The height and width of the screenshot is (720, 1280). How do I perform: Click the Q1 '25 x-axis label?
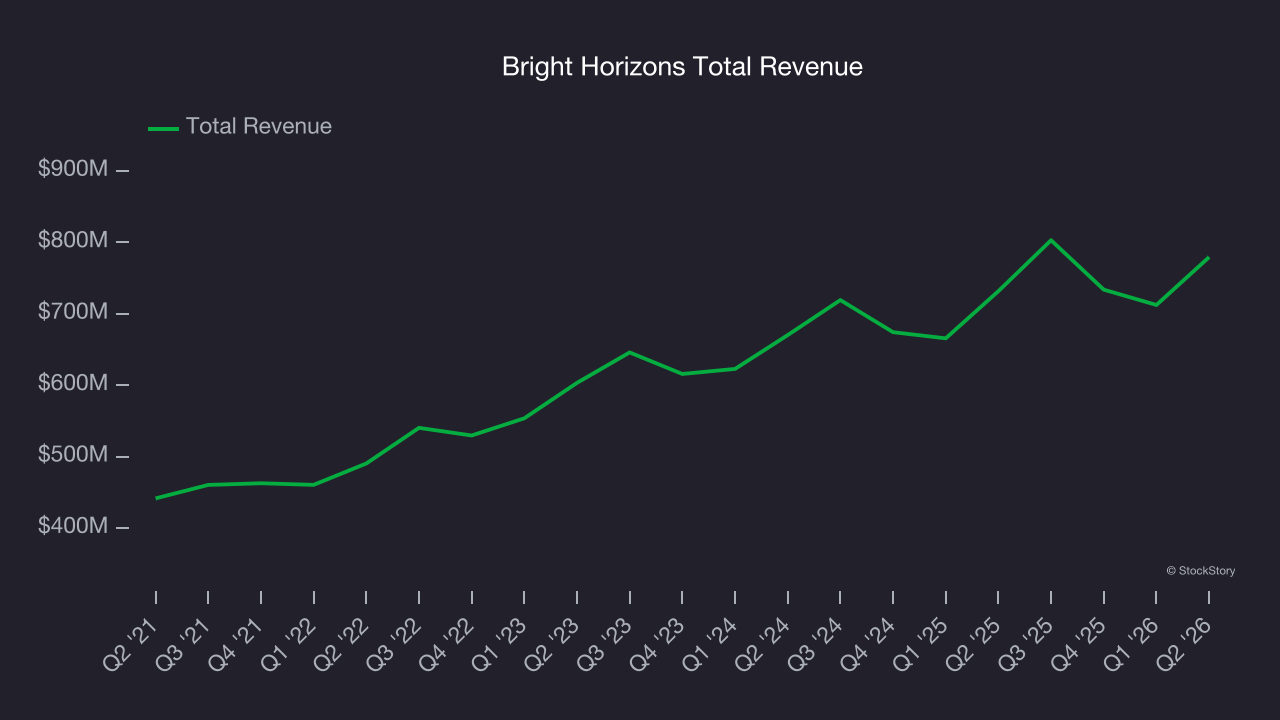coord(922,643)
